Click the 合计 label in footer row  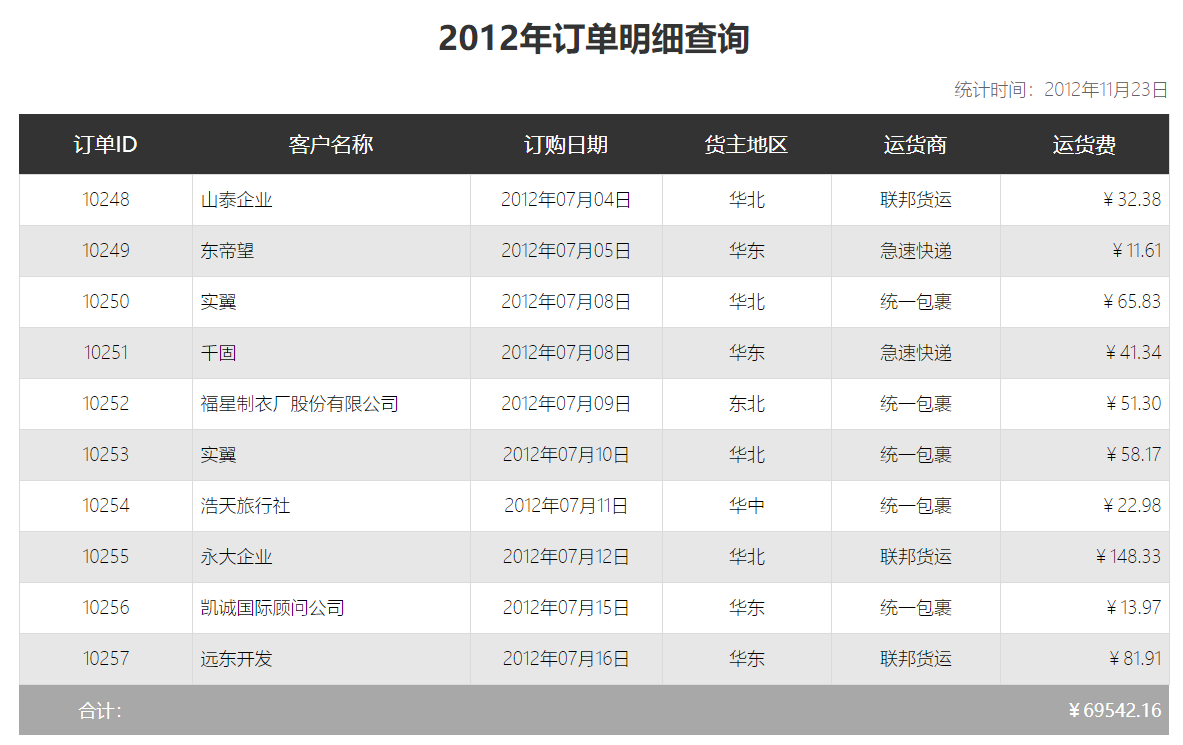[100, 710]
